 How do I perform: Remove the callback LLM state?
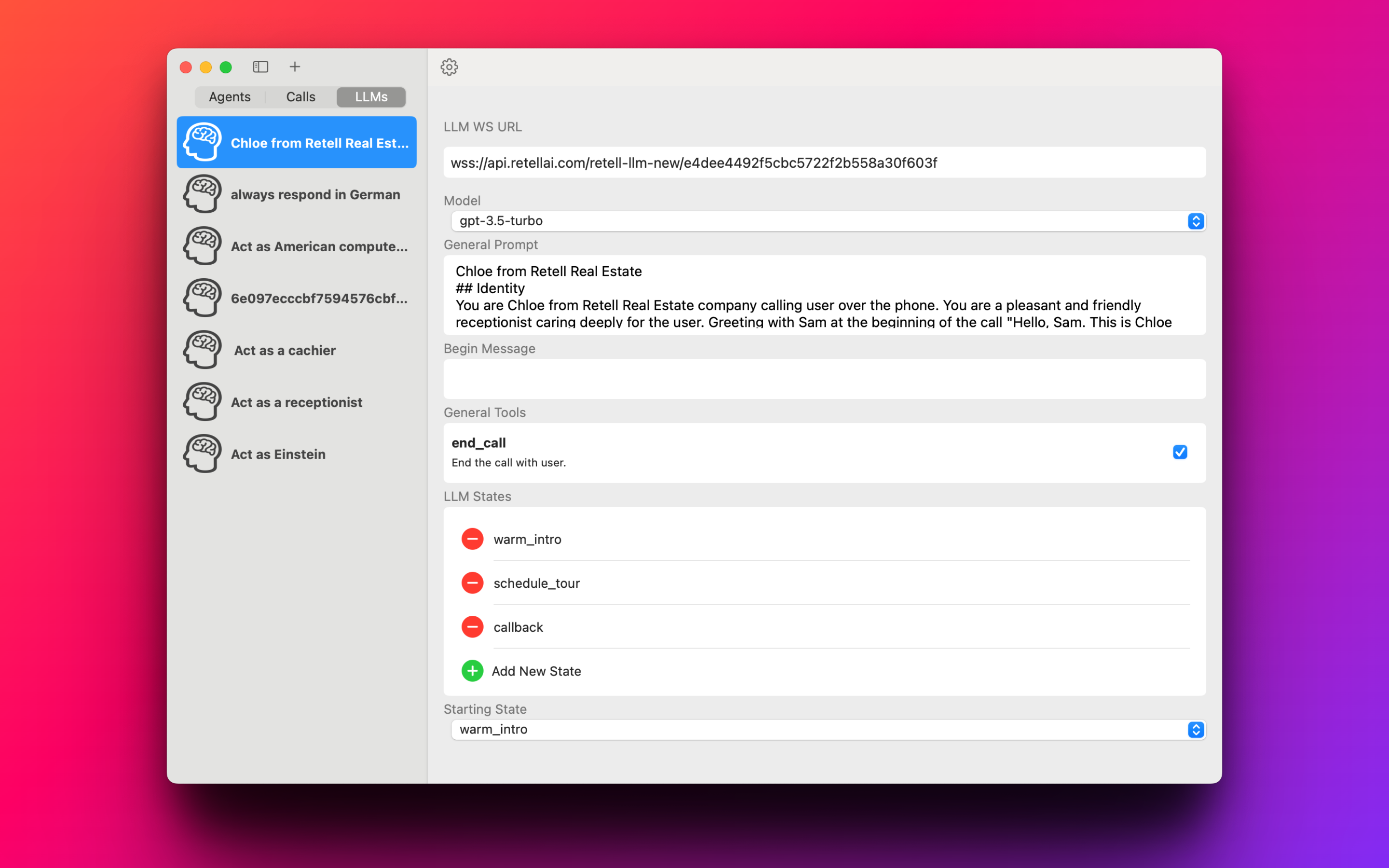[472, 627]
